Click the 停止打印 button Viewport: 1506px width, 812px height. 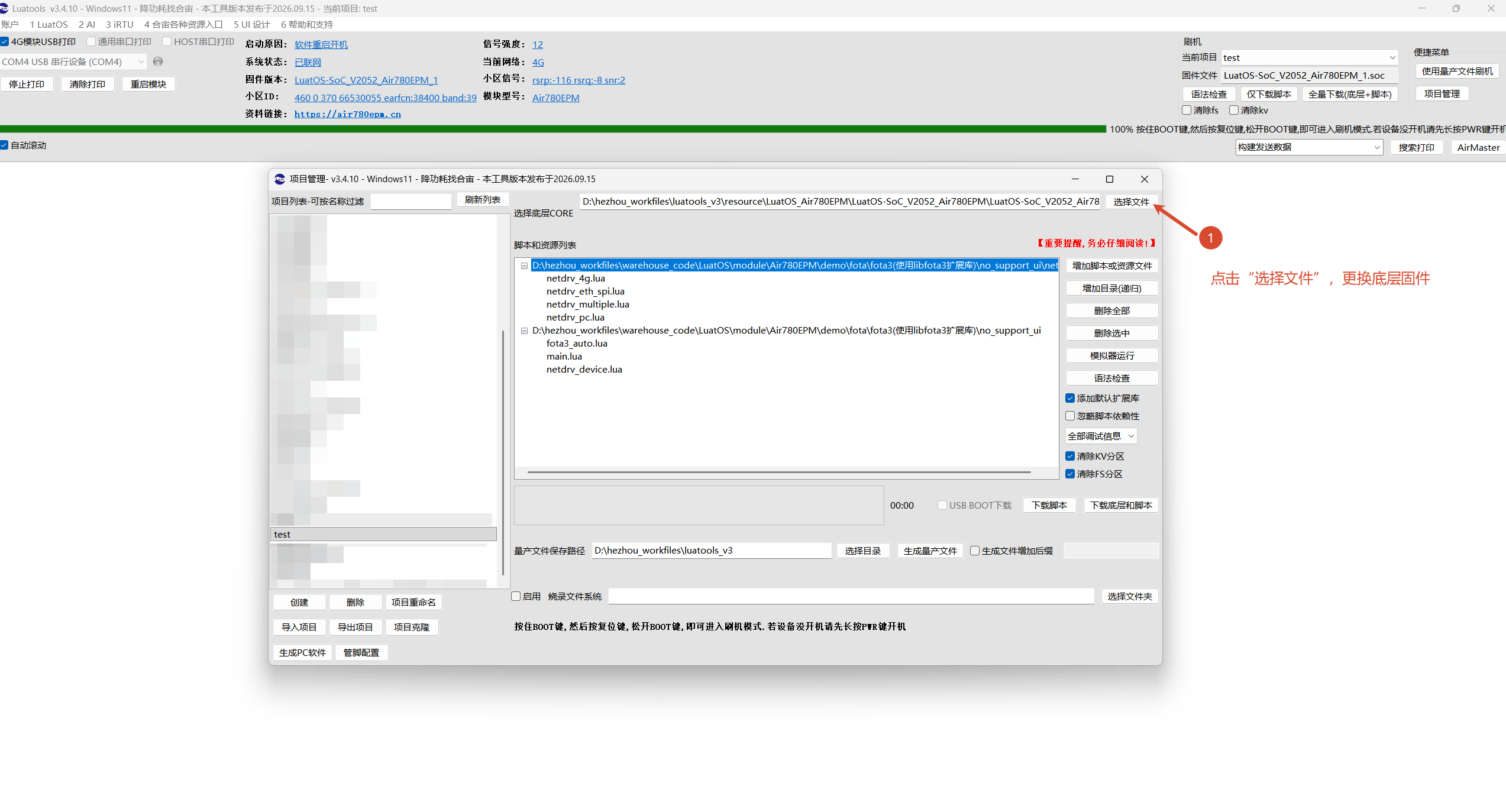point(27,84)
